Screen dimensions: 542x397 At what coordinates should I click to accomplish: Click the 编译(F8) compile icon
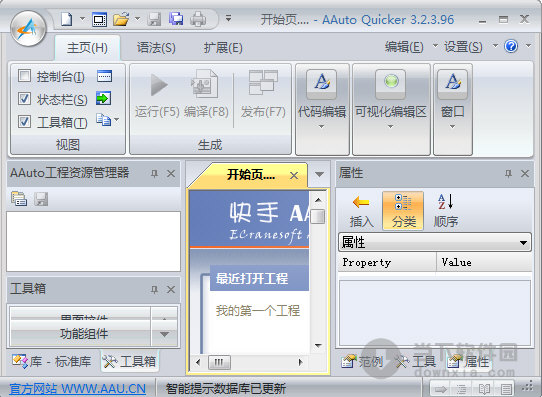(x=205, y=84)
